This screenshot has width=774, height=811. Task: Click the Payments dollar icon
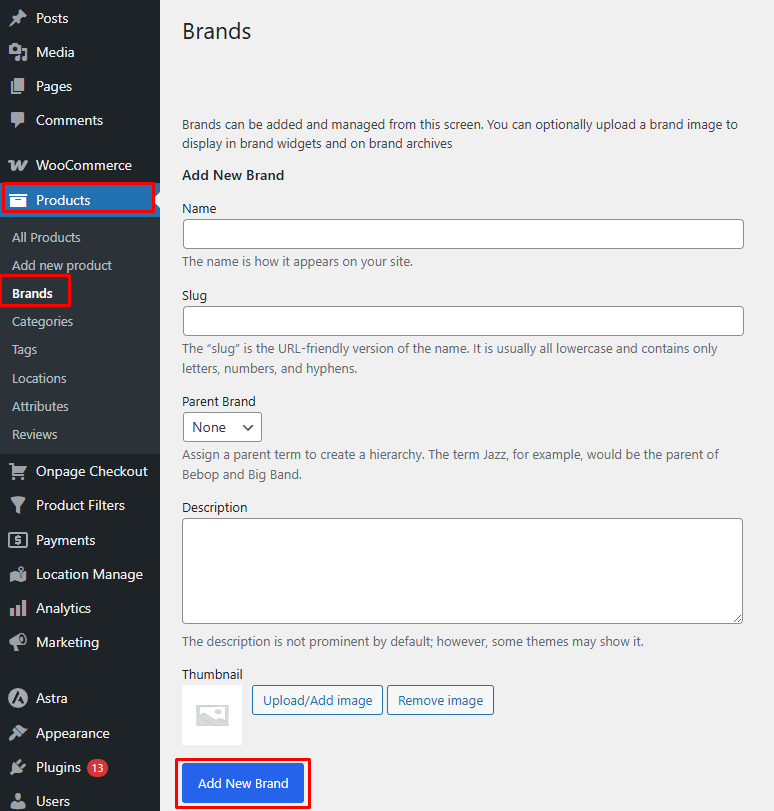point(18,540)
